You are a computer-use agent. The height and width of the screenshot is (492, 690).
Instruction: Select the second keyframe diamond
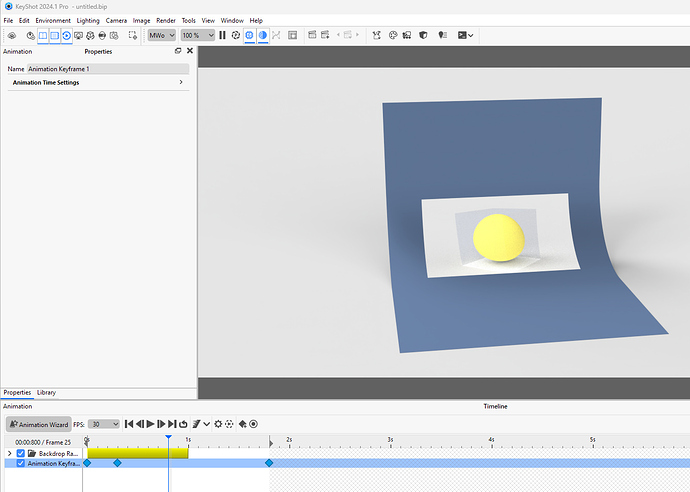point(117,463)
